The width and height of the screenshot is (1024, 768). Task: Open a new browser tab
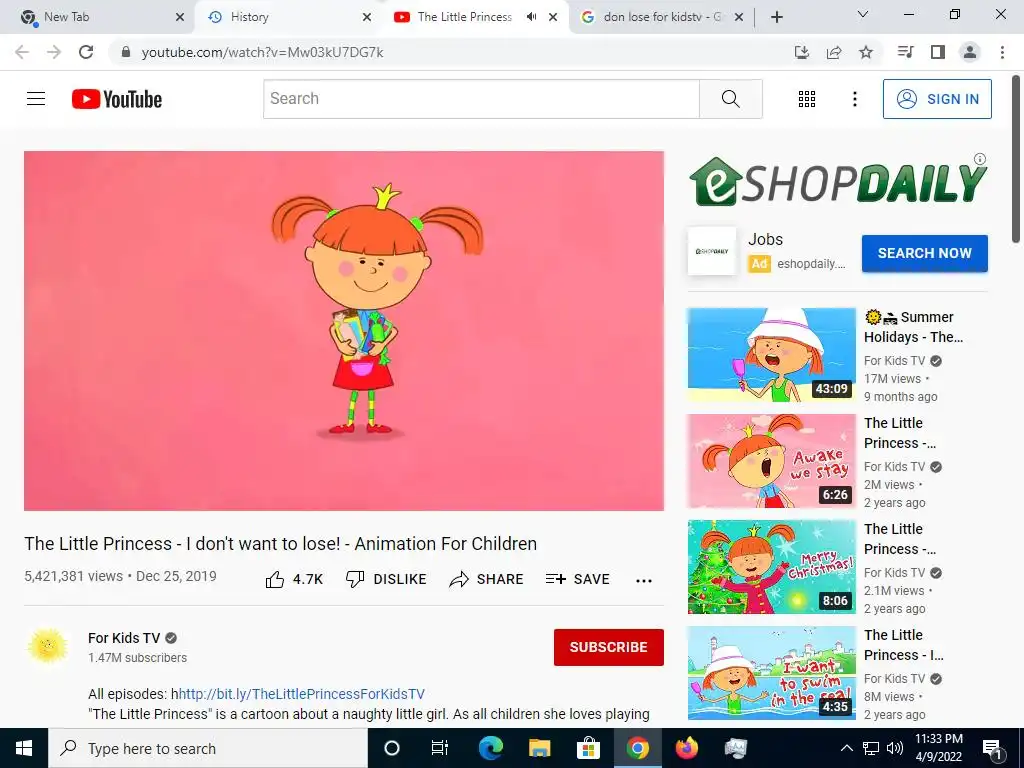pyautogui.click(x=776, y=17)
